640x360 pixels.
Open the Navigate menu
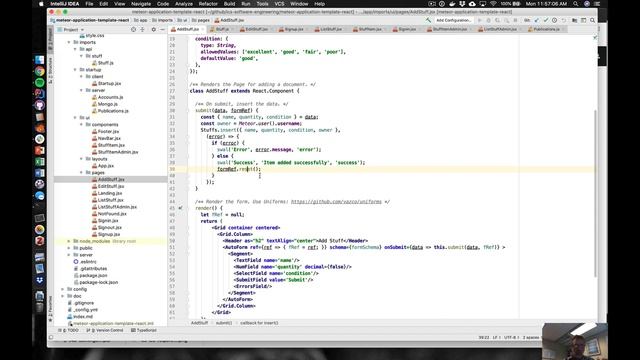tap(141, 4)
